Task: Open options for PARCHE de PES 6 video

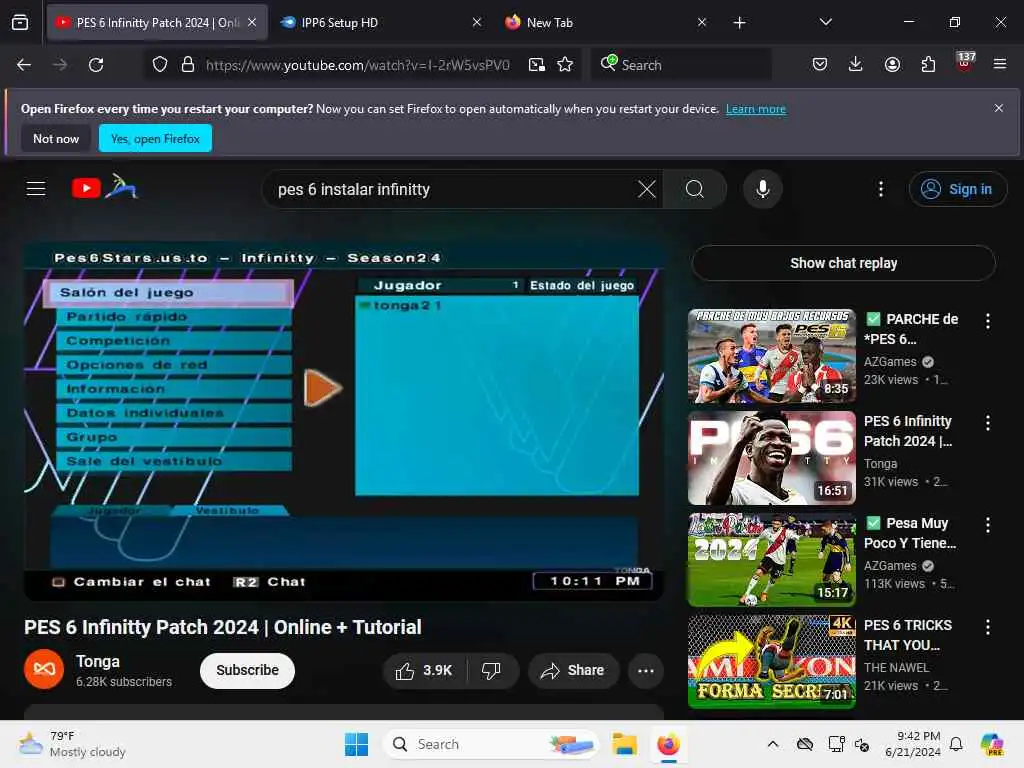Action: pos(987,321)
